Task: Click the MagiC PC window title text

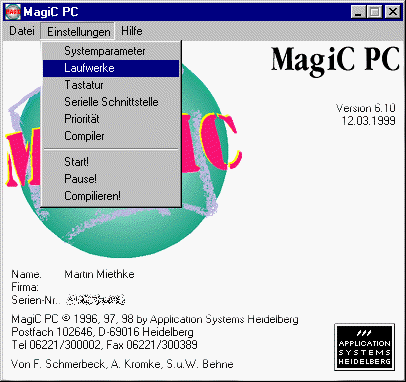Action: 51,12
